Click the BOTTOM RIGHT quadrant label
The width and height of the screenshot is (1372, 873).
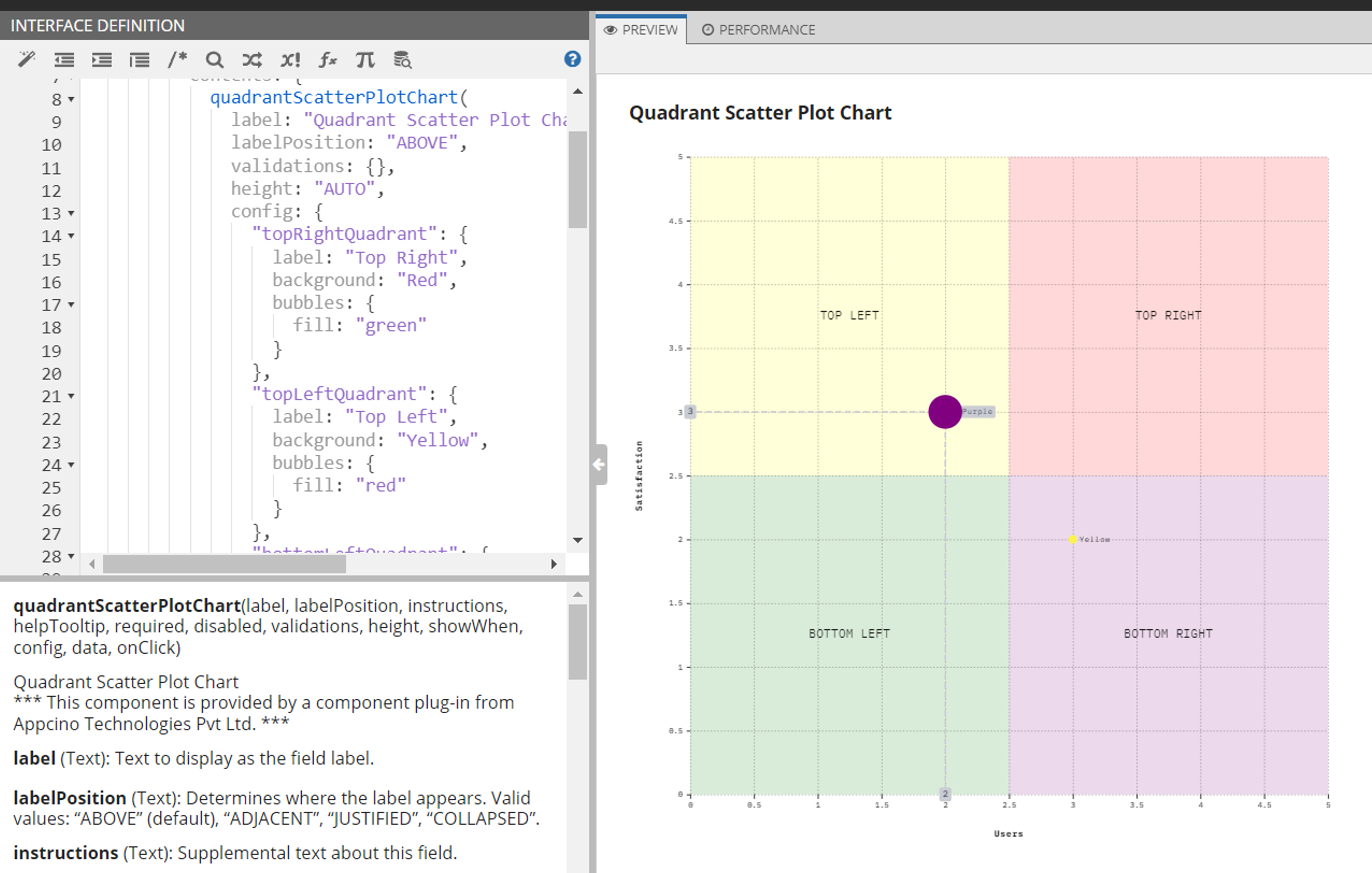(1168, 633)
